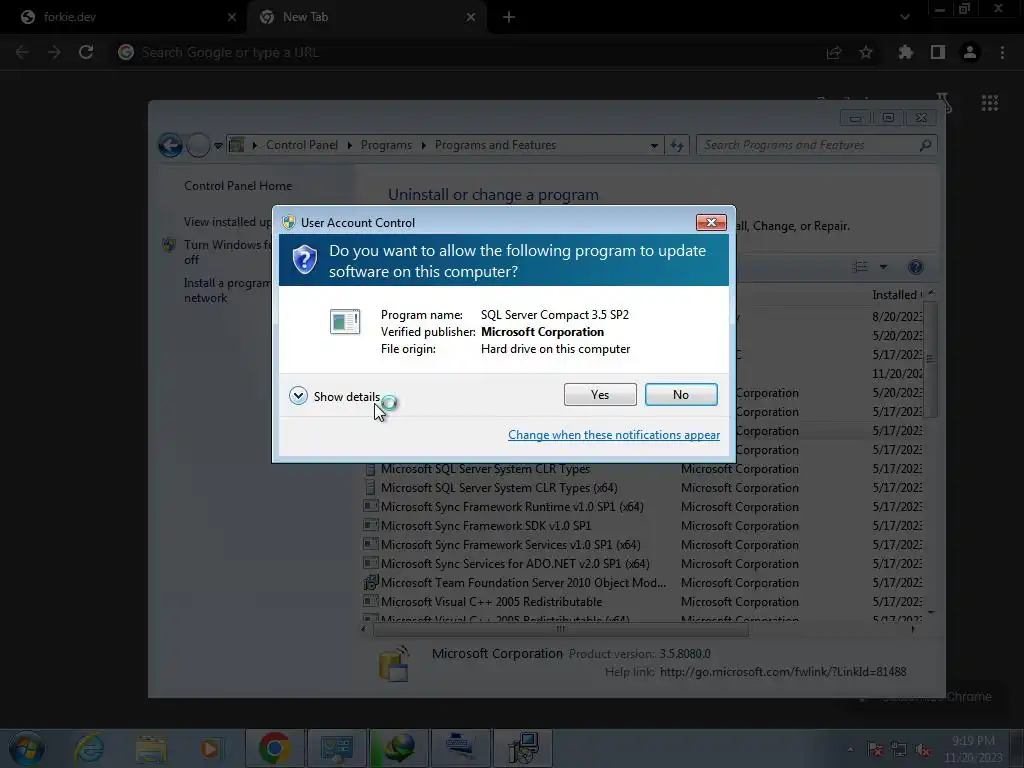Click the taskbar clock showing 9:19 PM
This screenshot has width=1024, height=768.
pyautogui.click(x=973, y=749)
